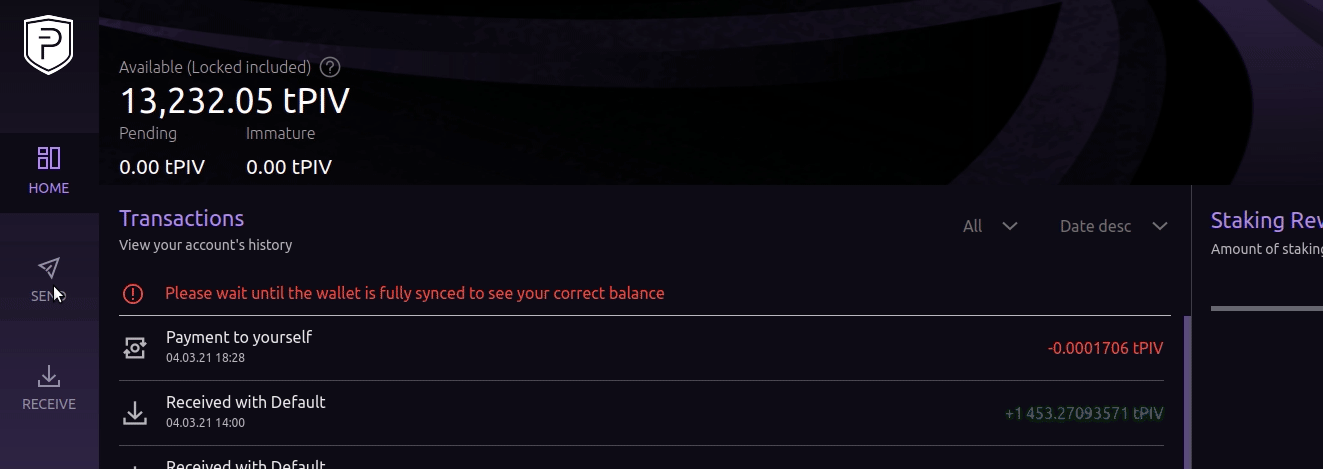Click the 13,232.05 tPIV available balance
The image size is (1323, 469).
click(x=235, y=101)
